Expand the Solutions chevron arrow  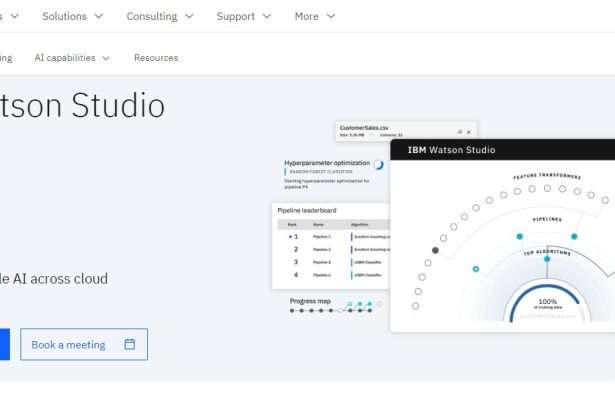click(x=98, y=16)
